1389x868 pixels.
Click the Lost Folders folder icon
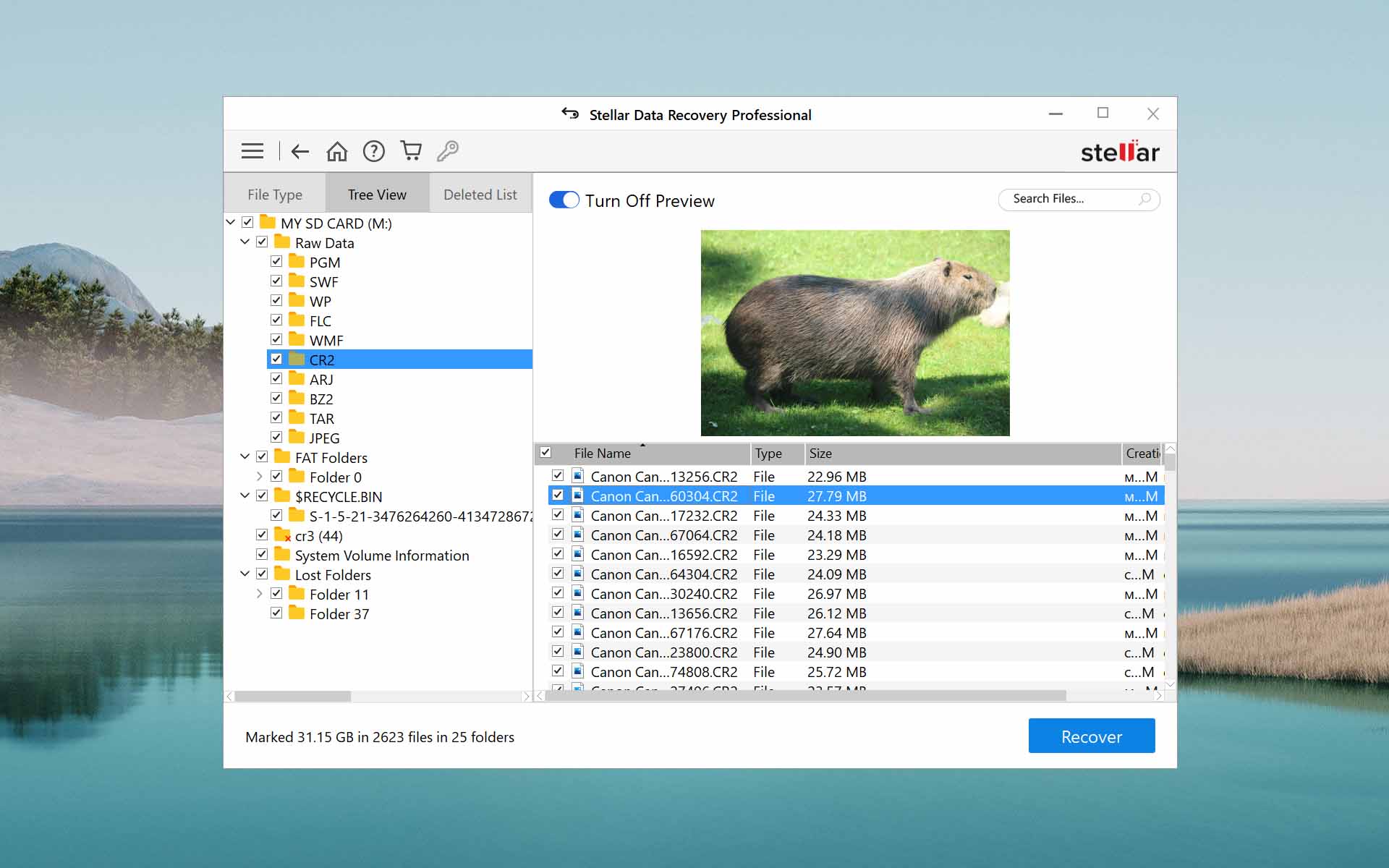coord(282,574)
